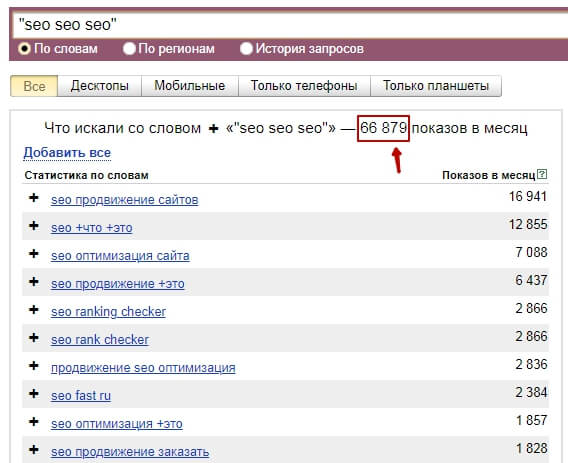The image size is (568, 463).
Task: Add 'seo ranking checker' with its plus icon
Action: click(34, 310)
